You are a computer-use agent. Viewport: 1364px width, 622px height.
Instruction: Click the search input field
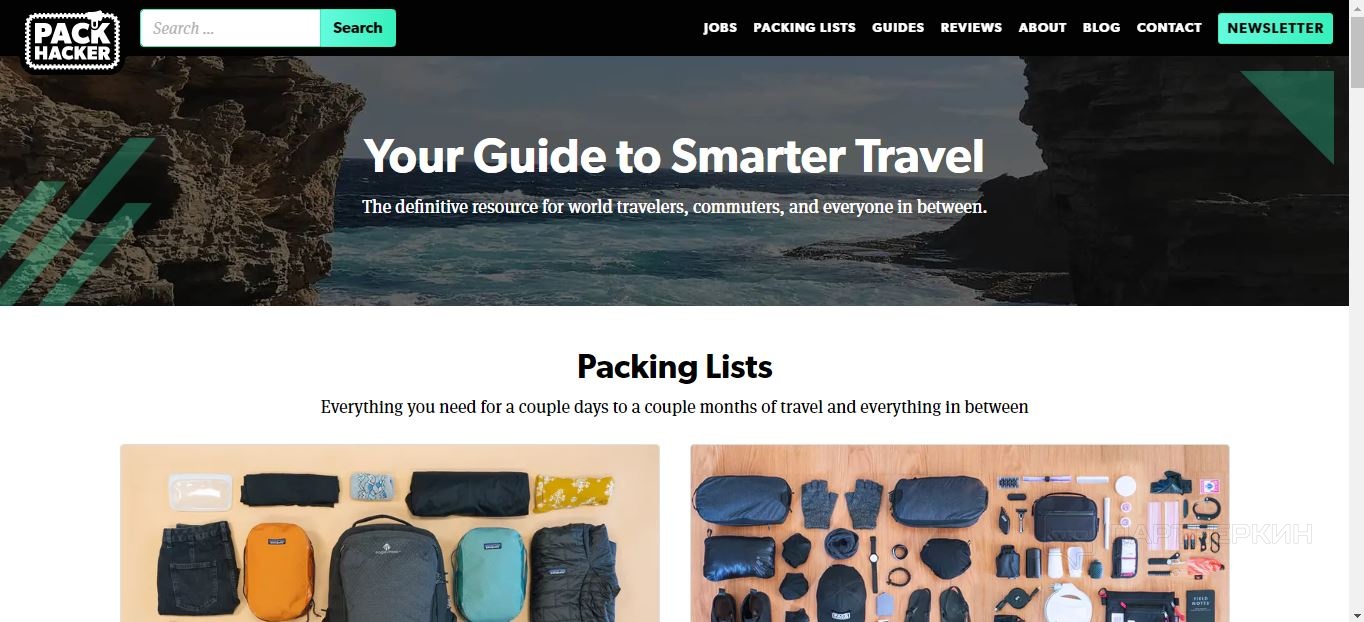click(230, 28)
